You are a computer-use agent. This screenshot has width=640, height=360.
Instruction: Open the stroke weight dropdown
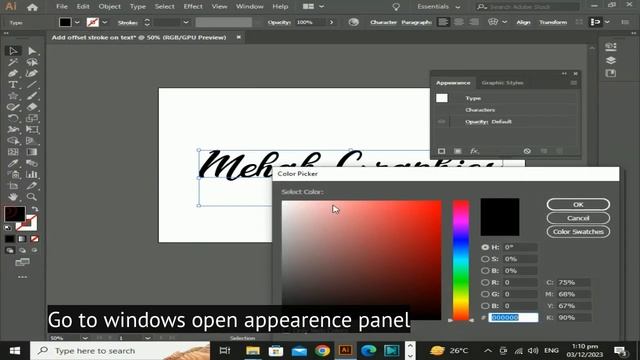click(186, 22)
